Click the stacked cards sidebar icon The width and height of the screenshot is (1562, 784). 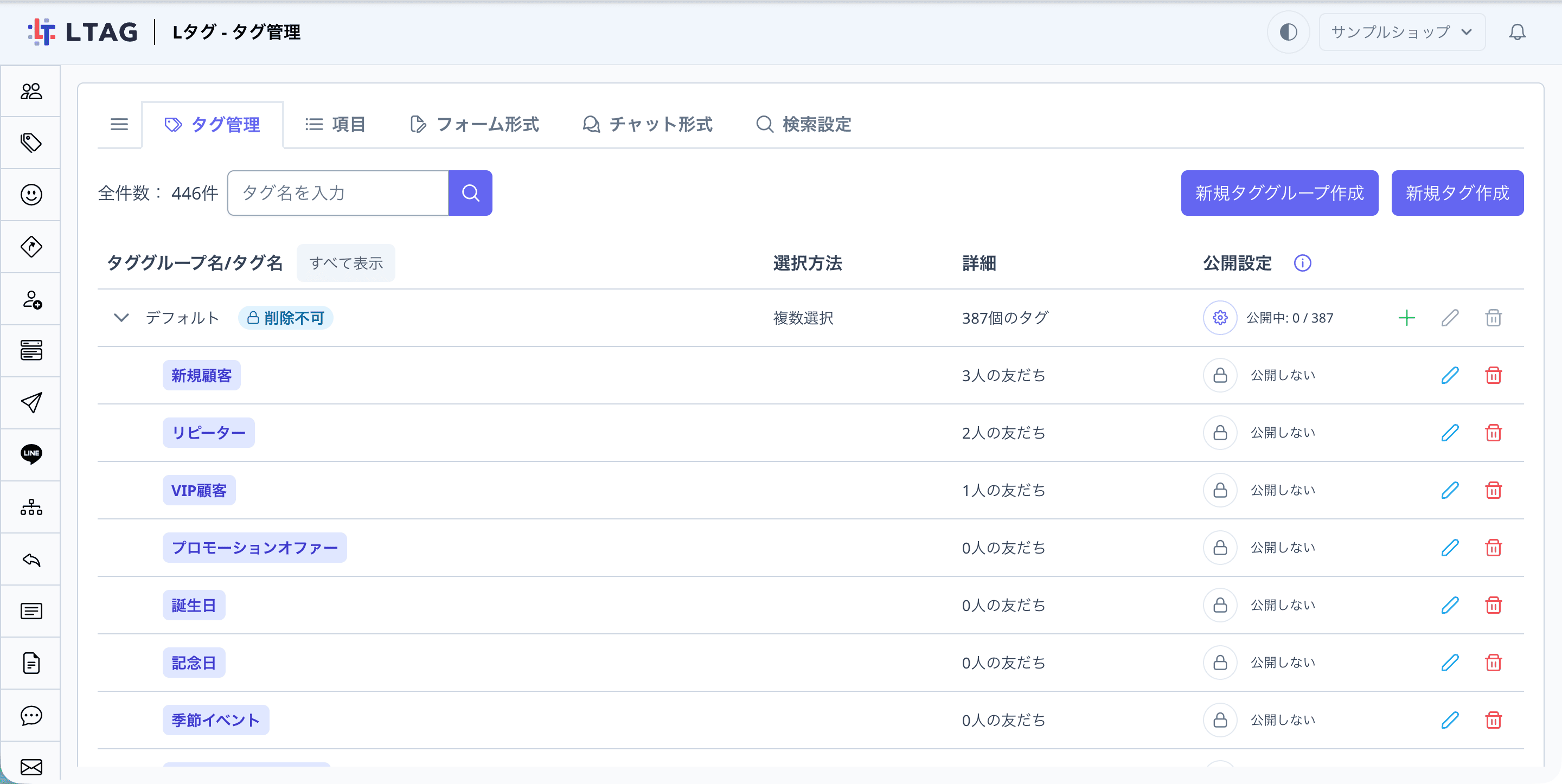pyautogui.click(x=31, y=350)
